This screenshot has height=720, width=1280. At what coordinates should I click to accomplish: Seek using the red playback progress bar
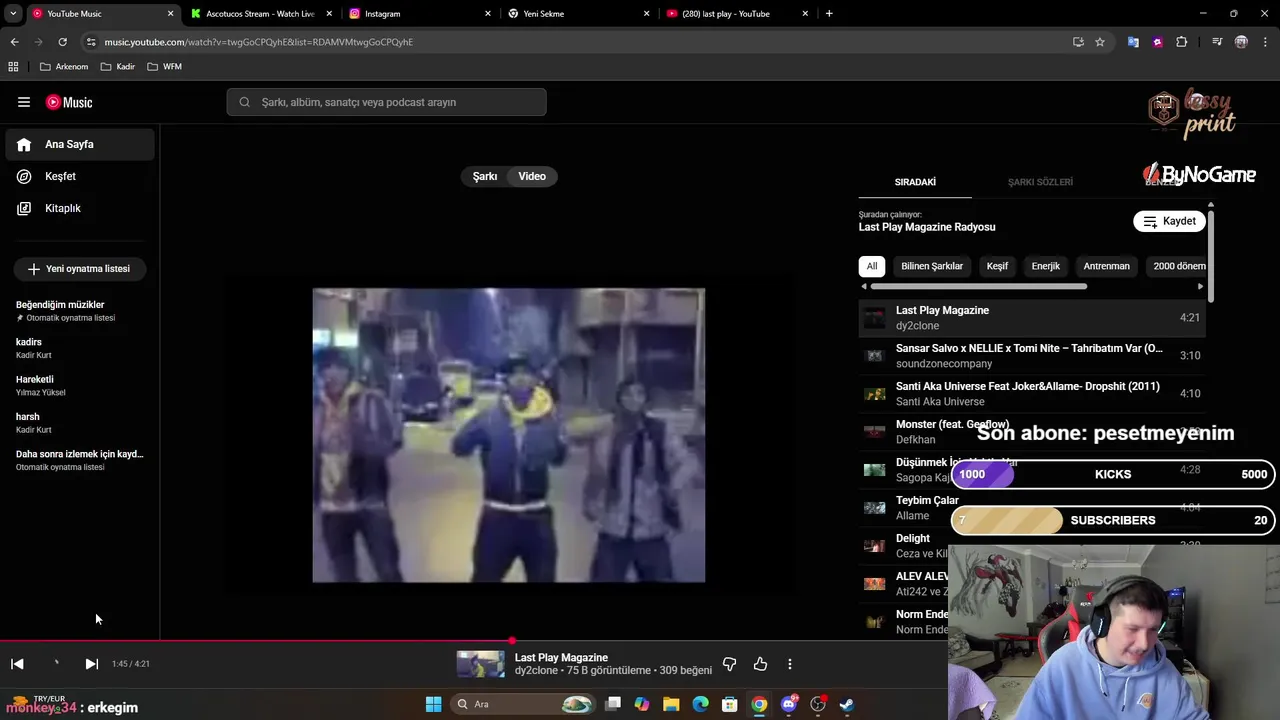coord(474,641)
